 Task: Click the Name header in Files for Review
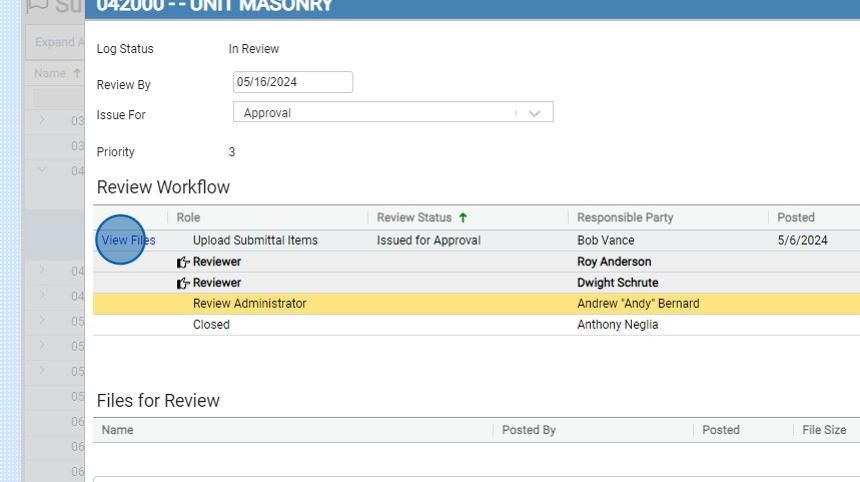[x=118, y=430]
